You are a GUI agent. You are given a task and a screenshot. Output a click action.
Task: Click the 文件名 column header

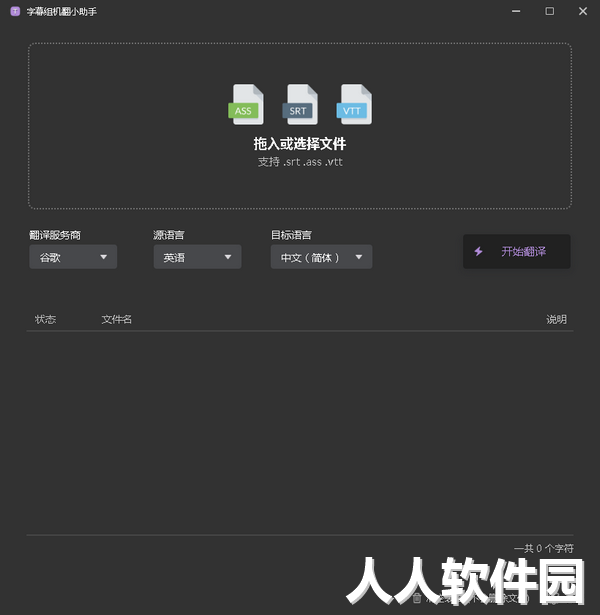click(116, 319)
